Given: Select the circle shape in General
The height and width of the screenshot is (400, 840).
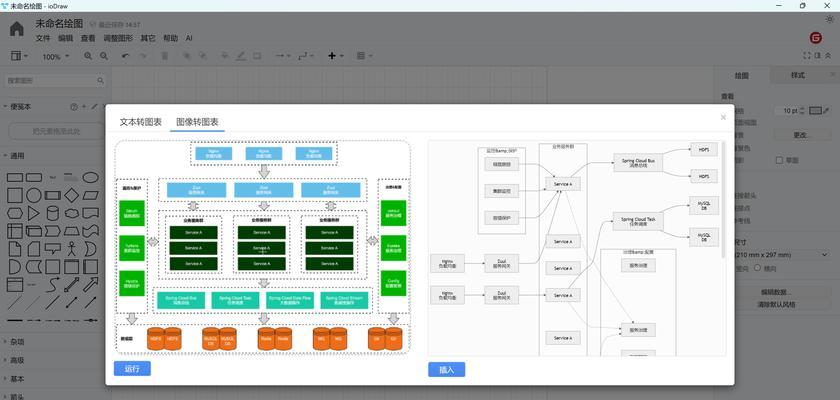Looking at the screenshot, I should (34, 195).
